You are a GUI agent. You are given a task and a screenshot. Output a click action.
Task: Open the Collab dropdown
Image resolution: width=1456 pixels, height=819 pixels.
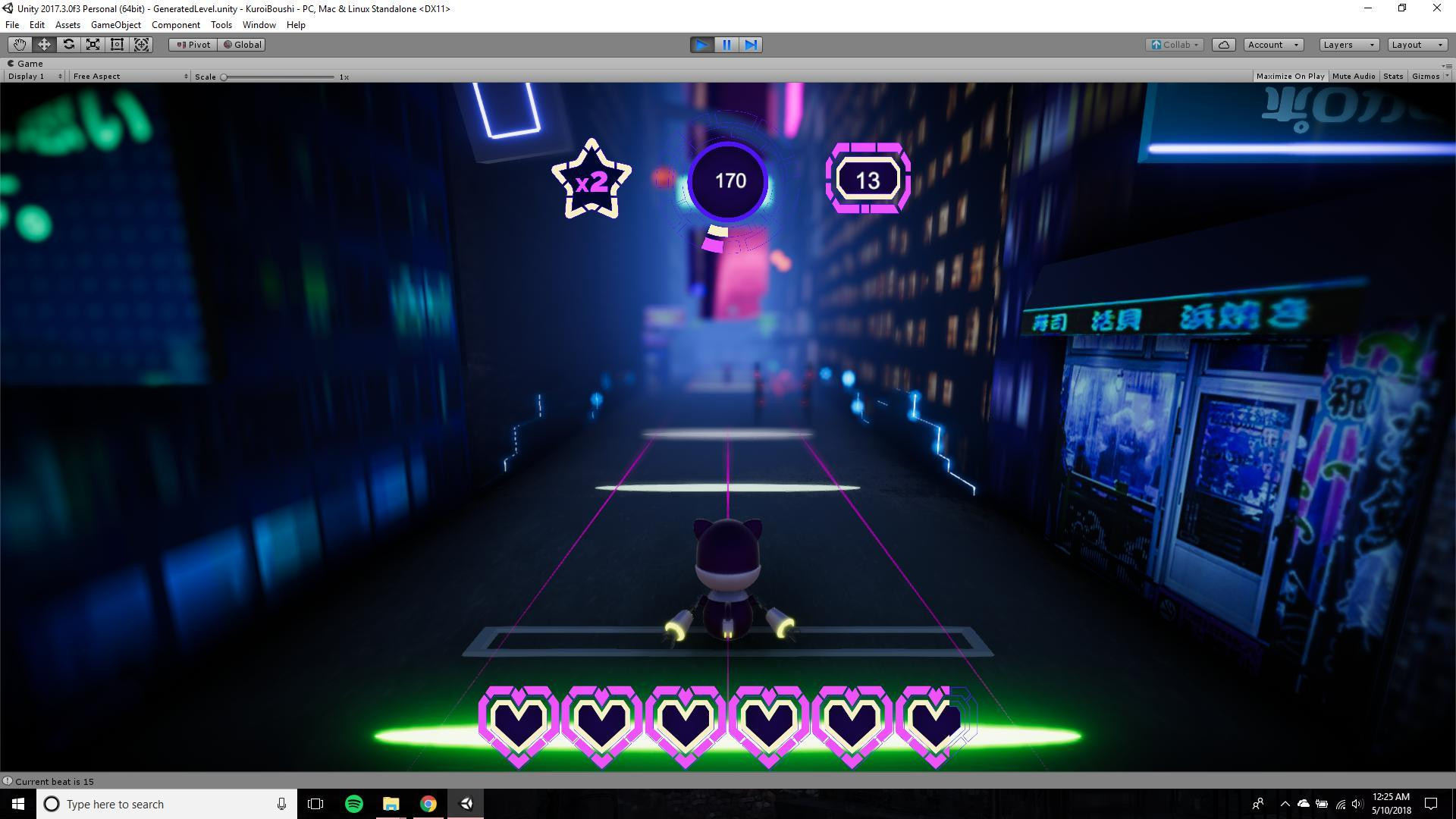point(1174,45)
